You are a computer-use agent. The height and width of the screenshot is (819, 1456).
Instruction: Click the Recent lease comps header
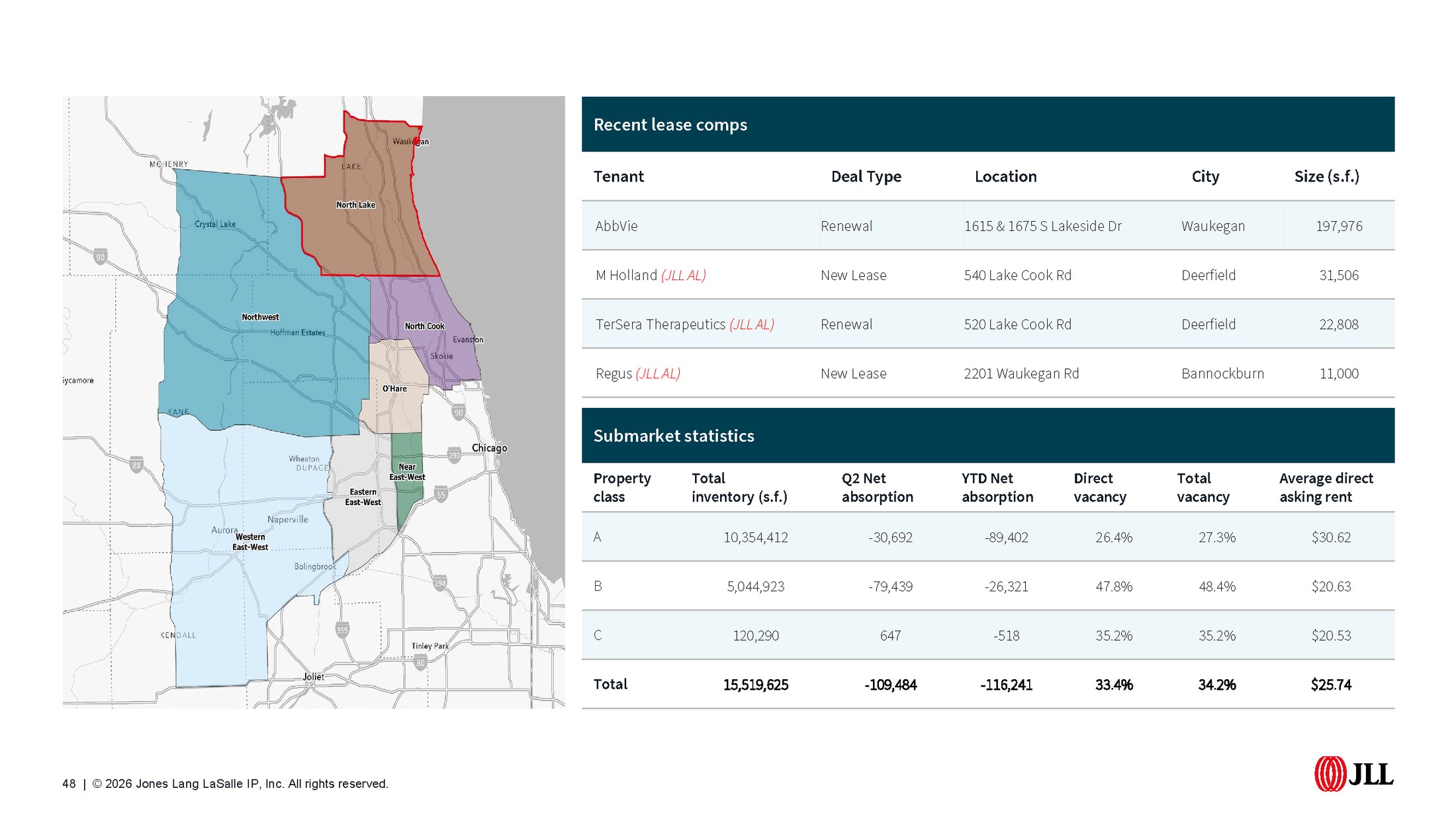coord(670,124)
